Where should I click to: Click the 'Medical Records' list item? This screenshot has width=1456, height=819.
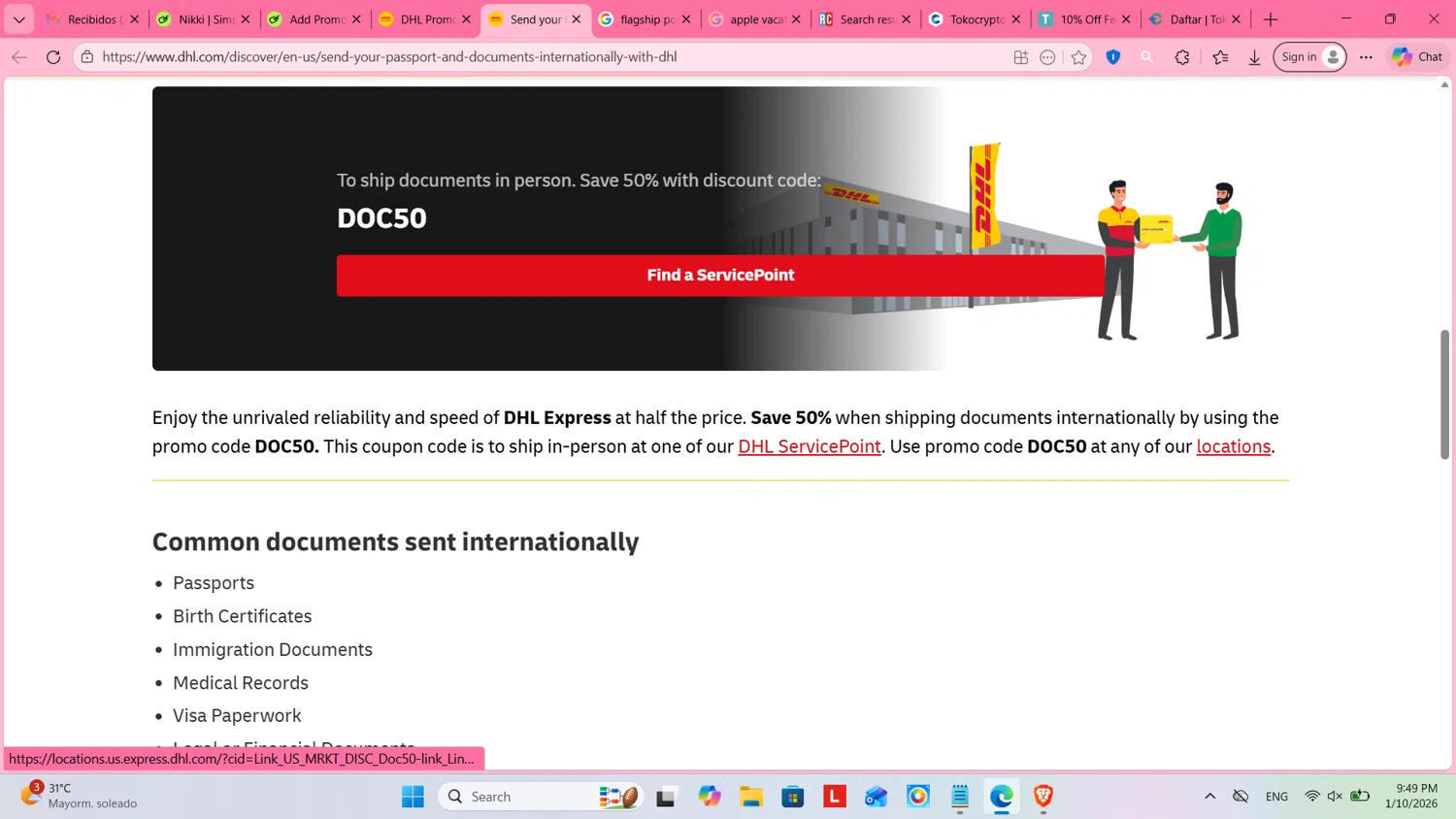pos(241,683)
